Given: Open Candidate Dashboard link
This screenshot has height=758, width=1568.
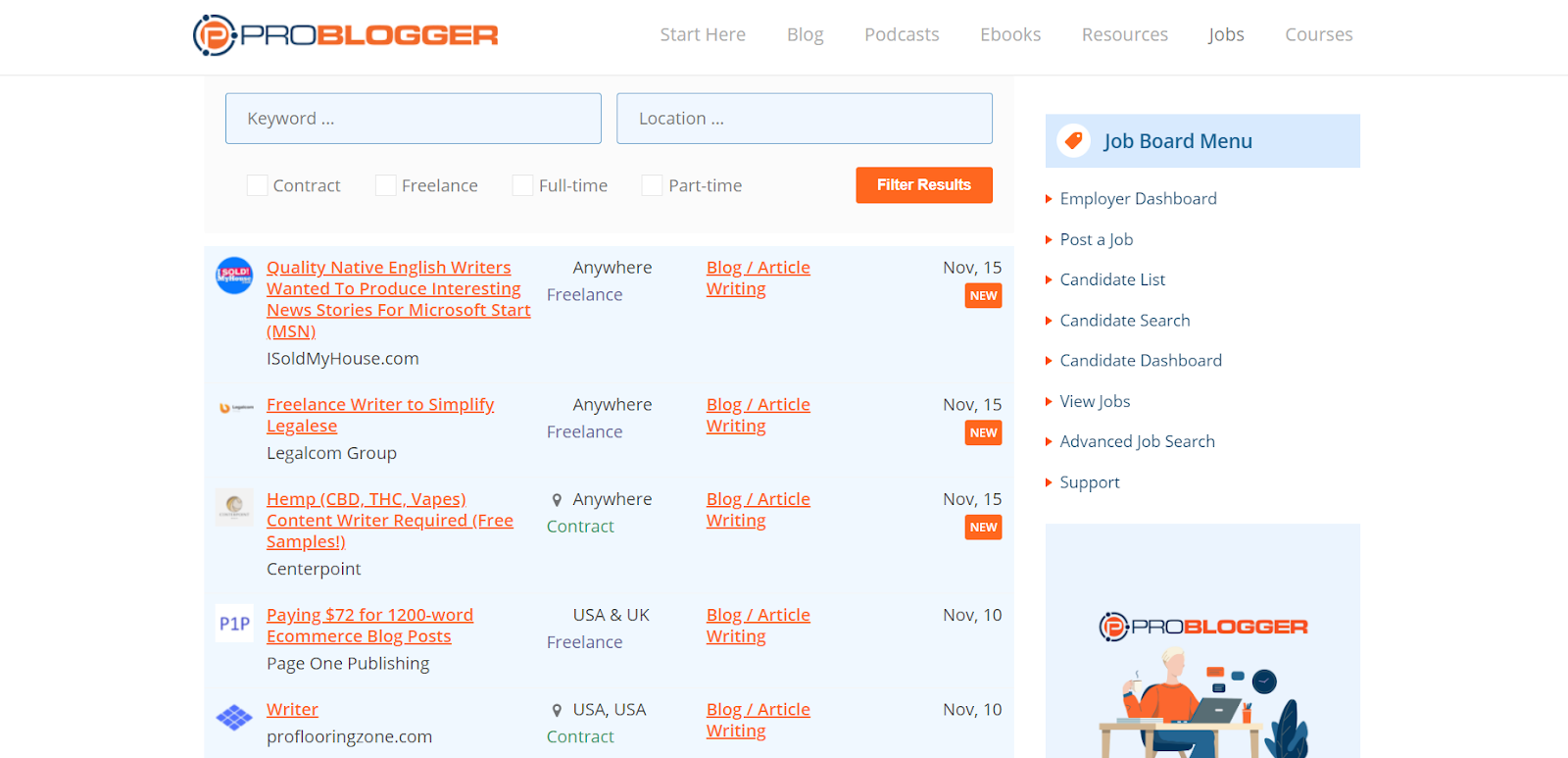Looking at the screenshot, I should point(1141,361).
